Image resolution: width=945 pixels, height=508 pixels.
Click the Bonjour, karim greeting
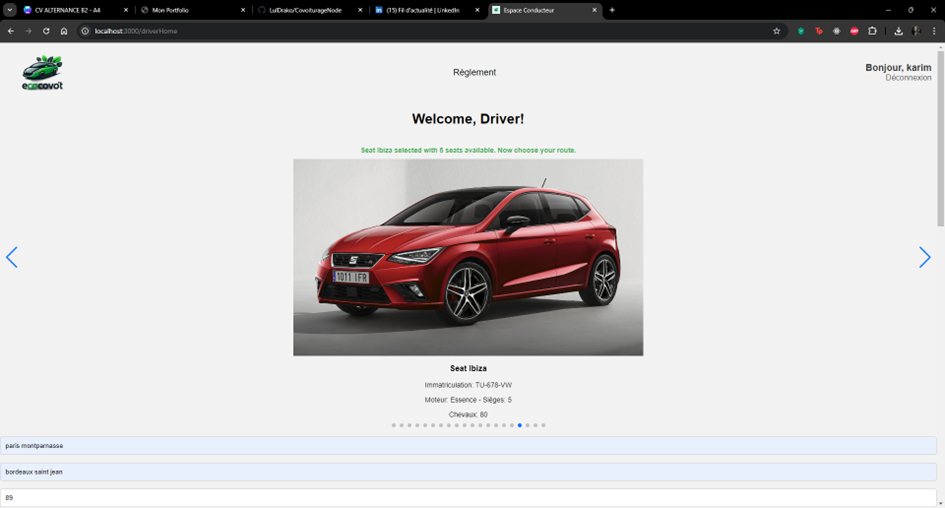click(898, 67)
